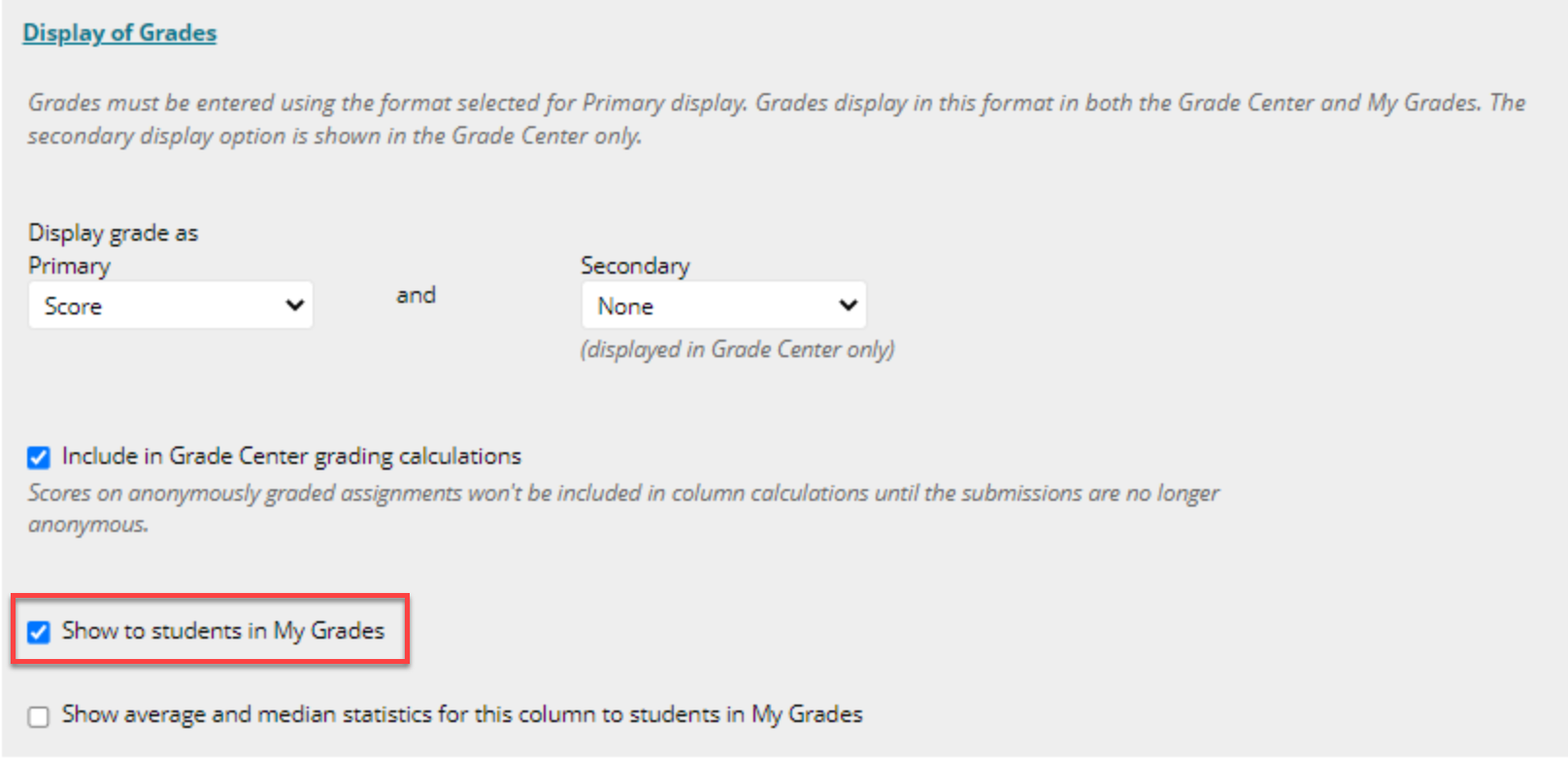Click the chevron arrow on the None dropdown
Screen dimensions: 1568x758
click(x=849, y=306)
